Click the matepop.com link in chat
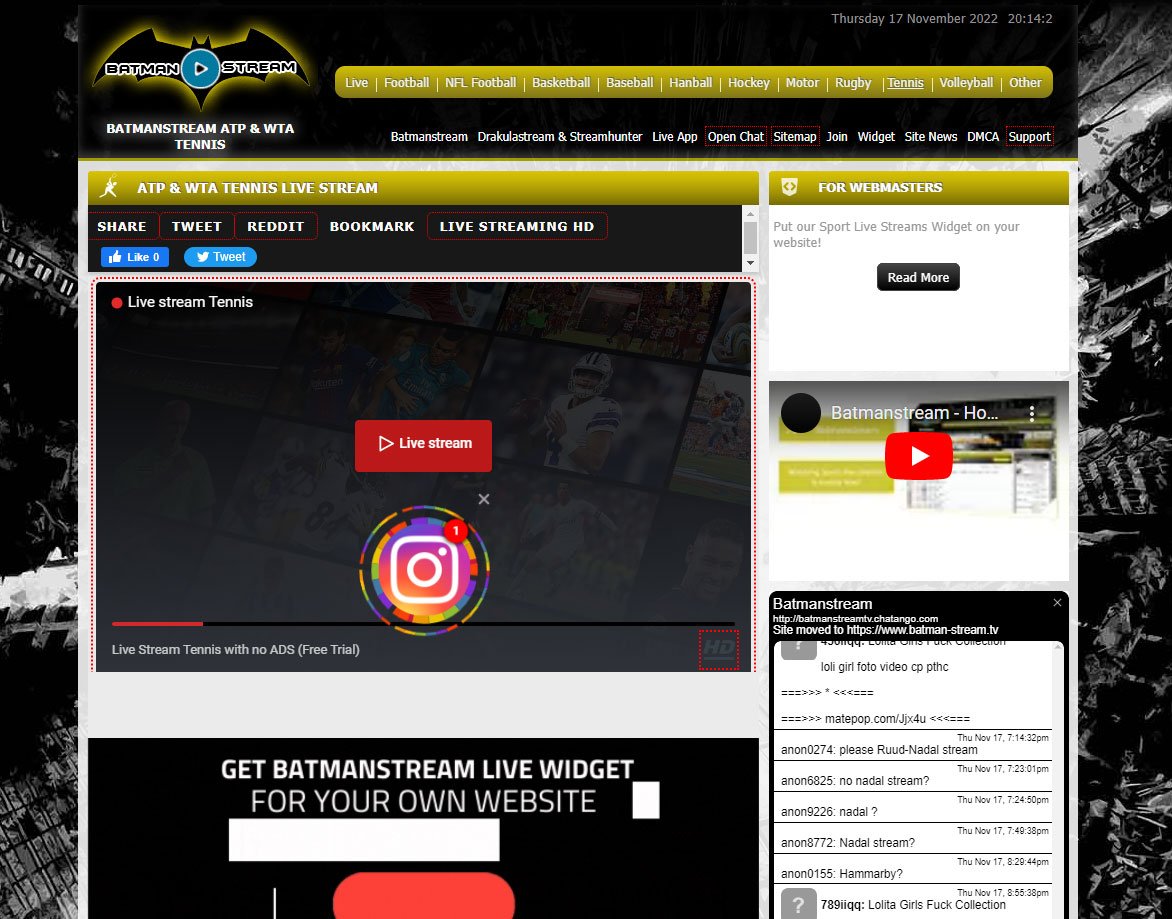The image size is (1172, 919). [875, 719]
